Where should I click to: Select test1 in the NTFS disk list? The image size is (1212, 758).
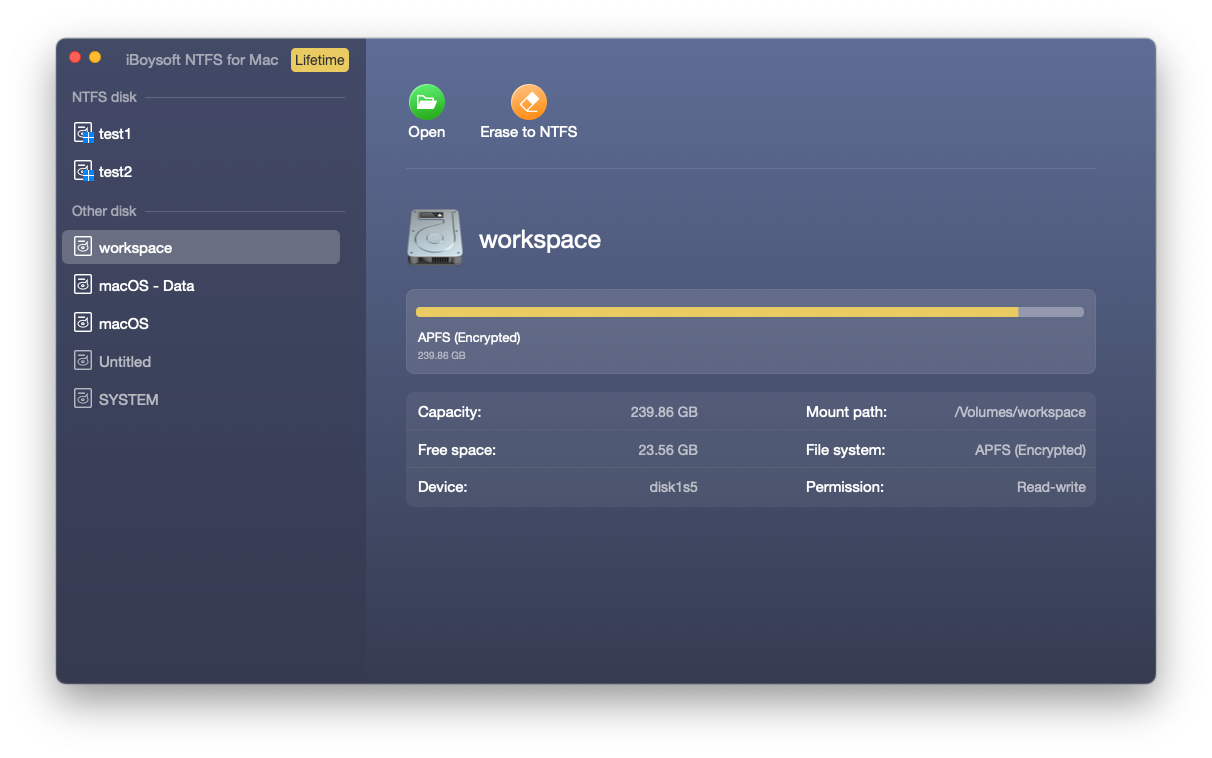[x=201, y=133]
